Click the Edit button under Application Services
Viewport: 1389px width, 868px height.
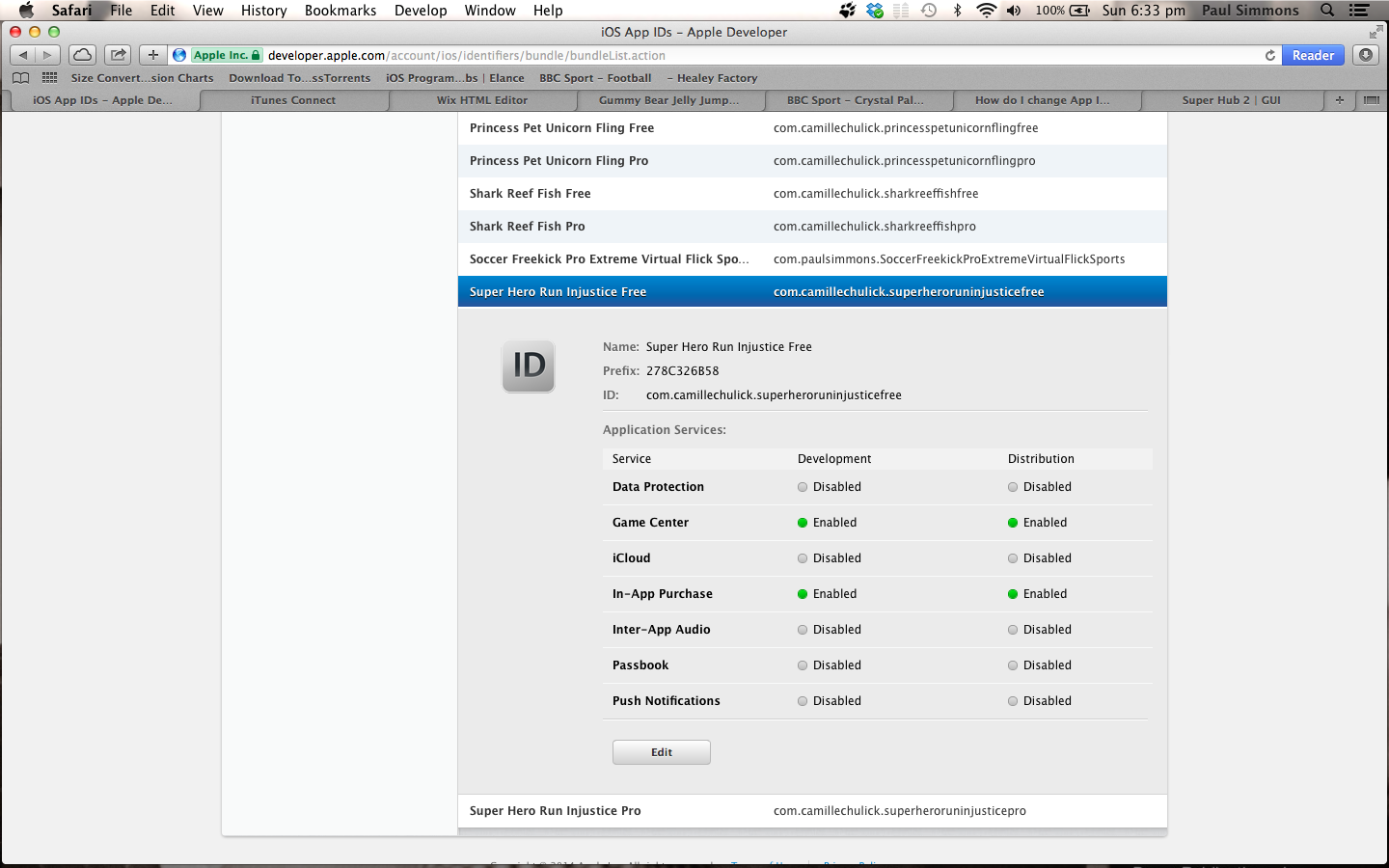(662, 752)
